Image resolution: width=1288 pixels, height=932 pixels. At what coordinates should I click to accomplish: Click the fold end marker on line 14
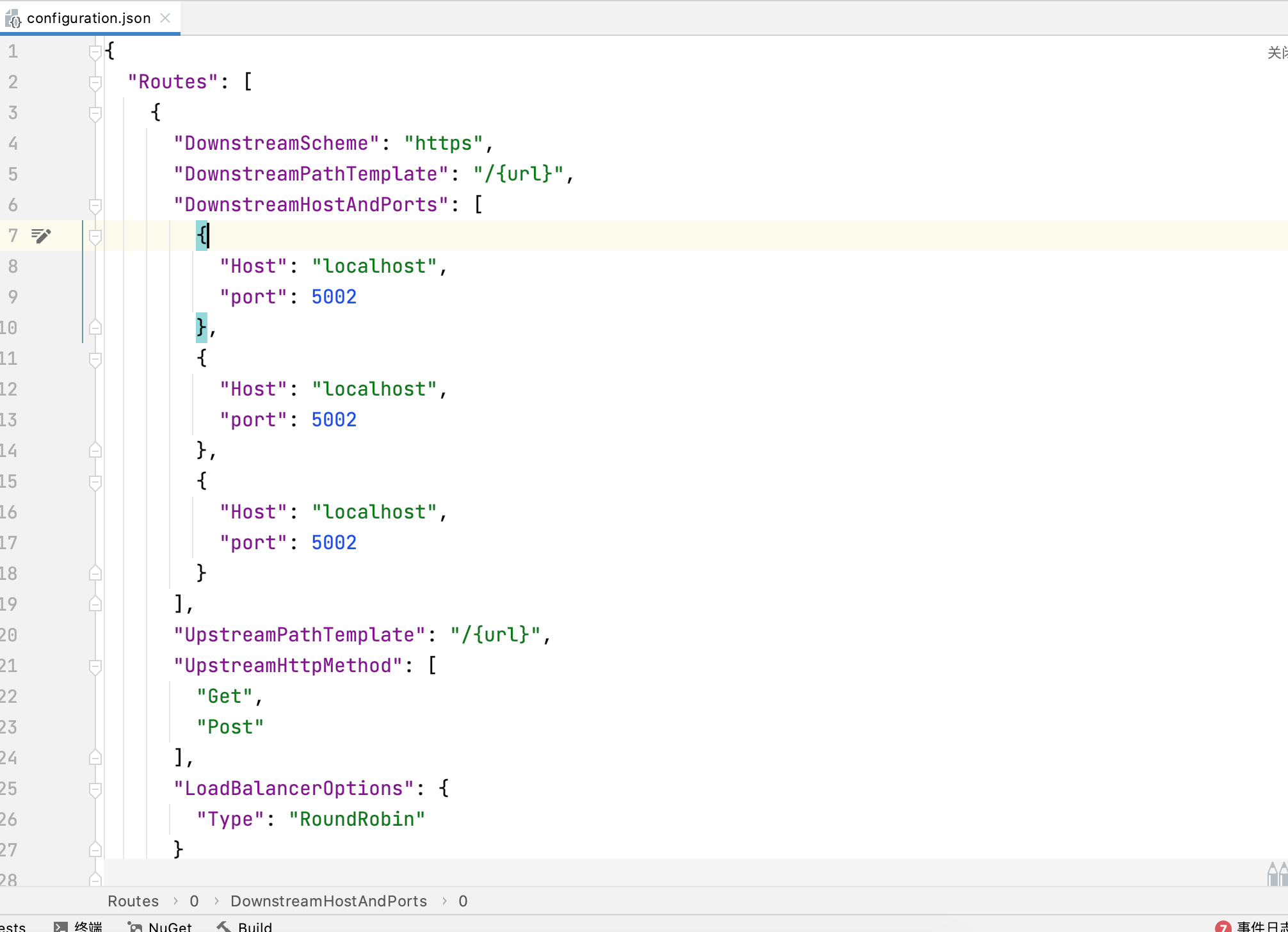click(x=95, y=451)
